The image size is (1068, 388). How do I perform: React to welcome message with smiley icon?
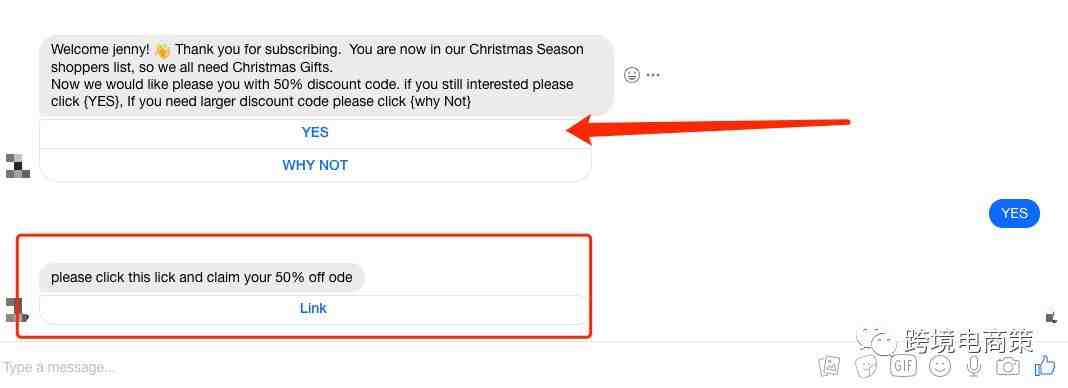click(632, 75)
